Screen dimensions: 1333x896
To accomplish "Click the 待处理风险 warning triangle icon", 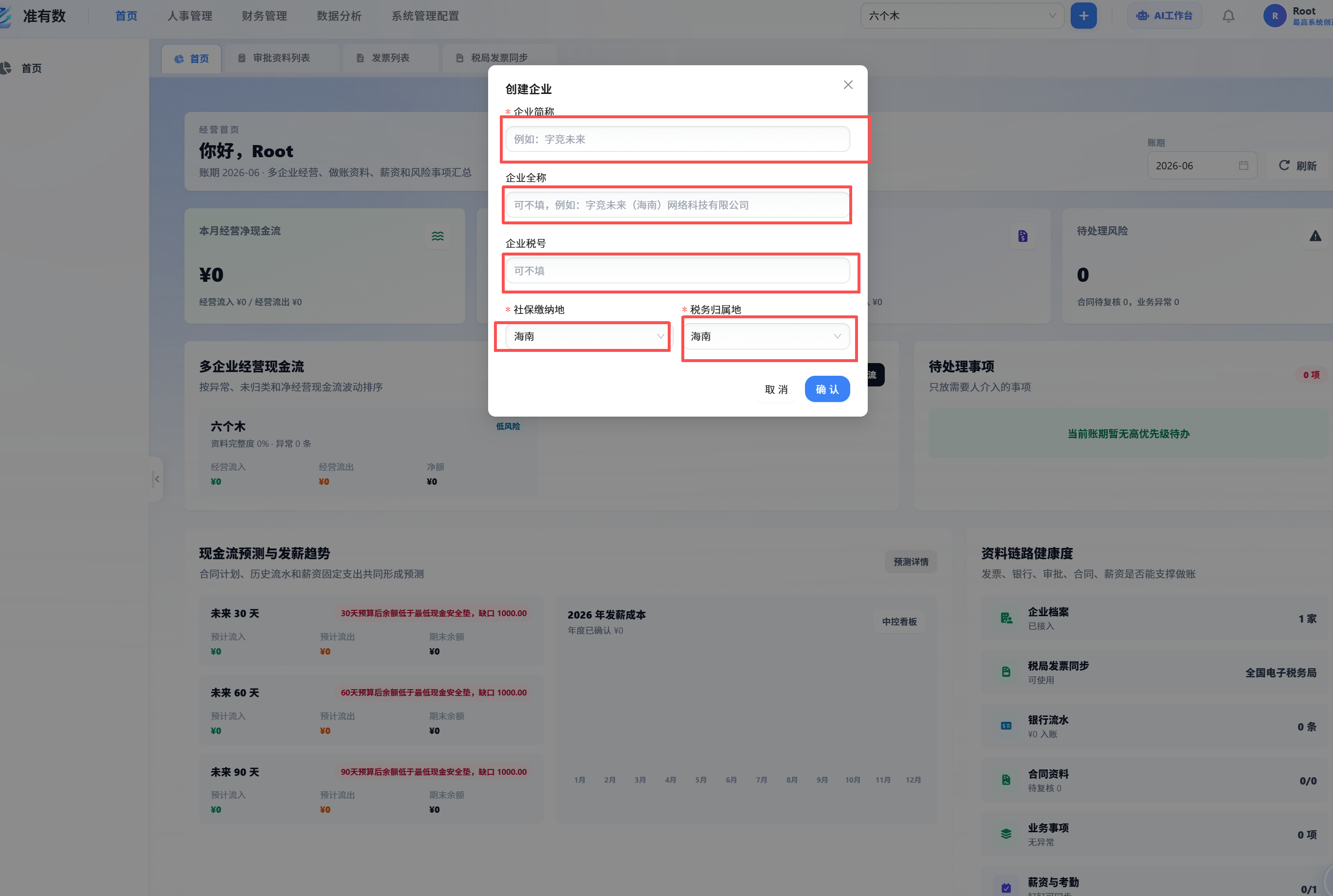I will 1315,236.
